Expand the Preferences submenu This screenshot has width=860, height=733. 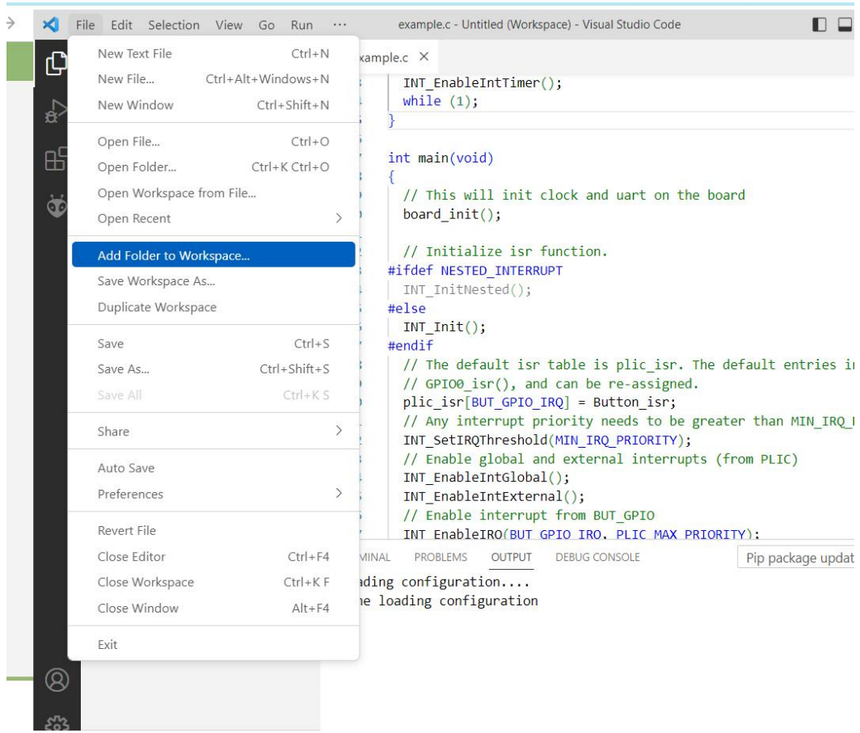pos(213,494)
